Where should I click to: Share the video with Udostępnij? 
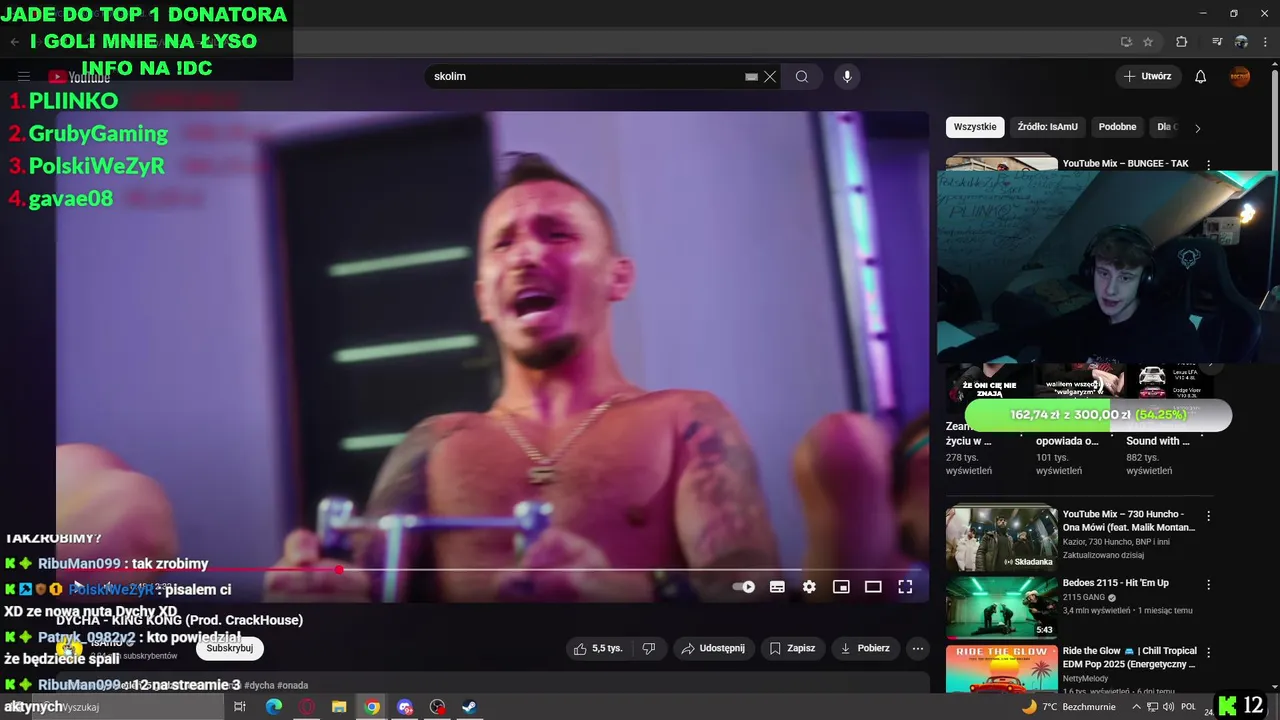click(713, 648)
